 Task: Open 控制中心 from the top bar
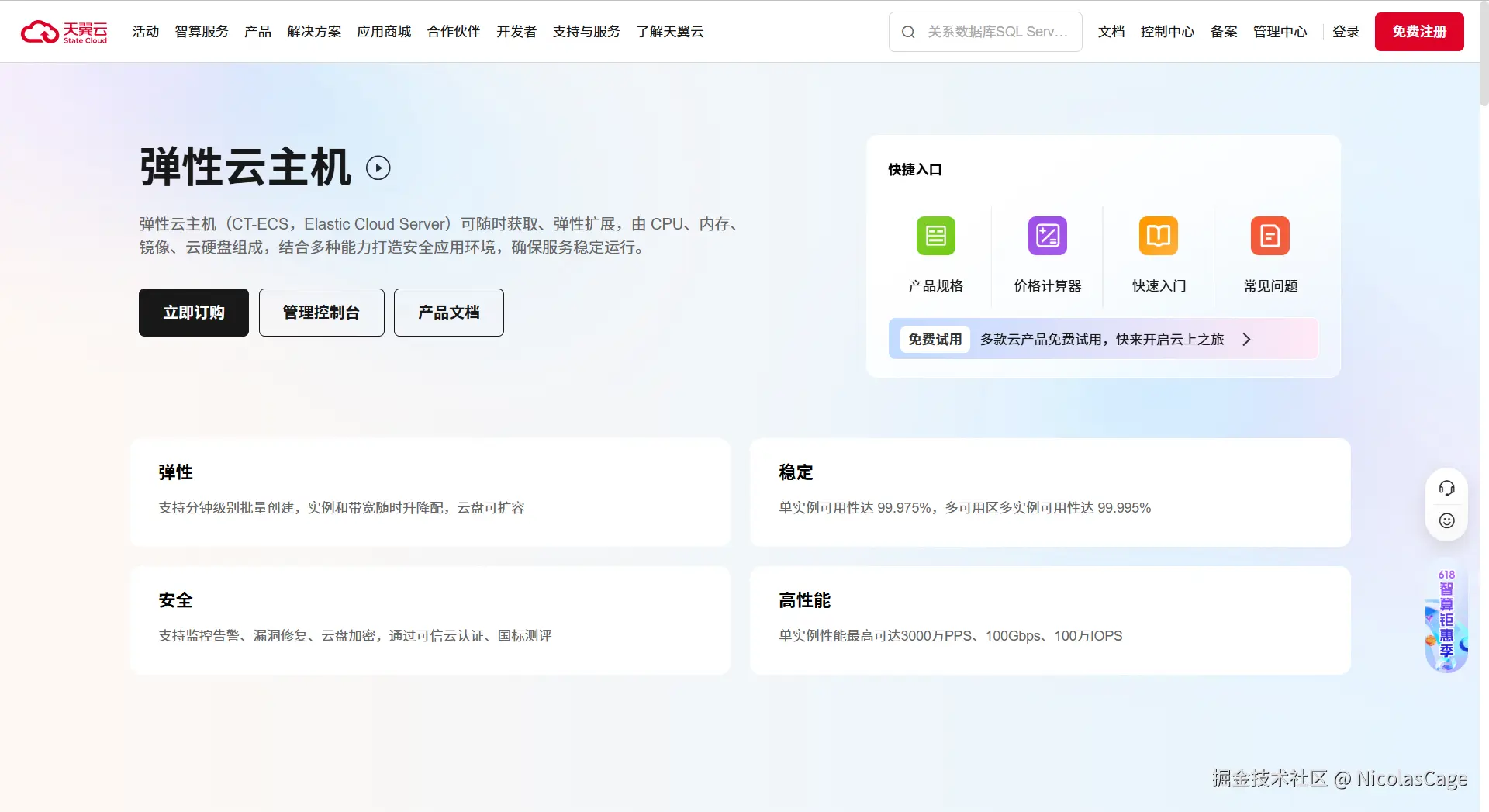1167,32
